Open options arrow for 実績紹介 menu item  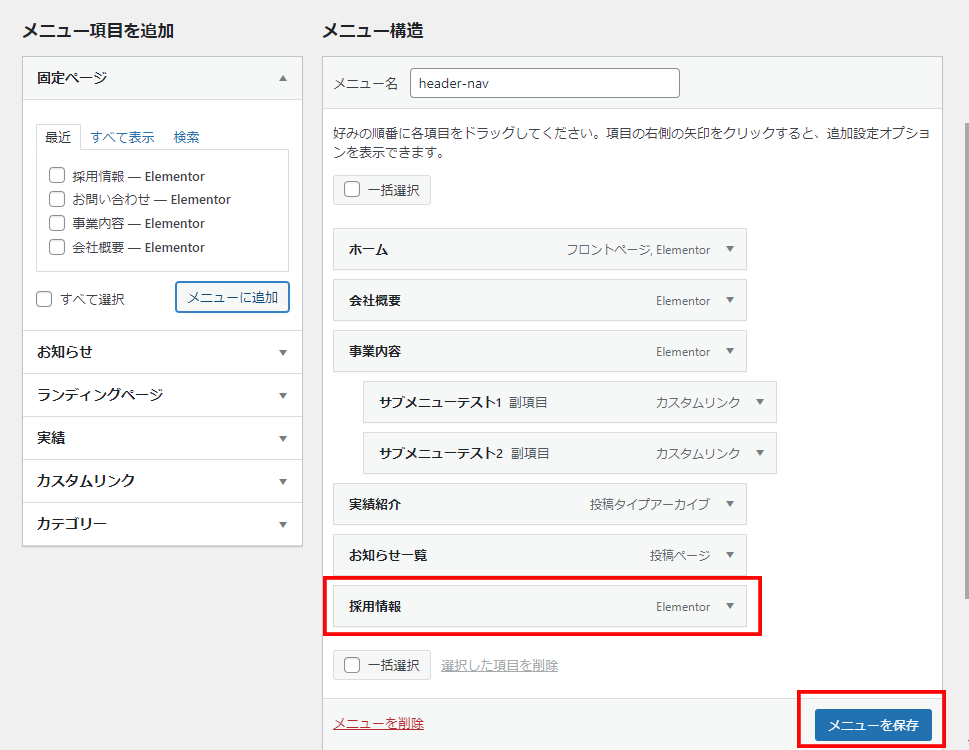click(x=730, y=504)
